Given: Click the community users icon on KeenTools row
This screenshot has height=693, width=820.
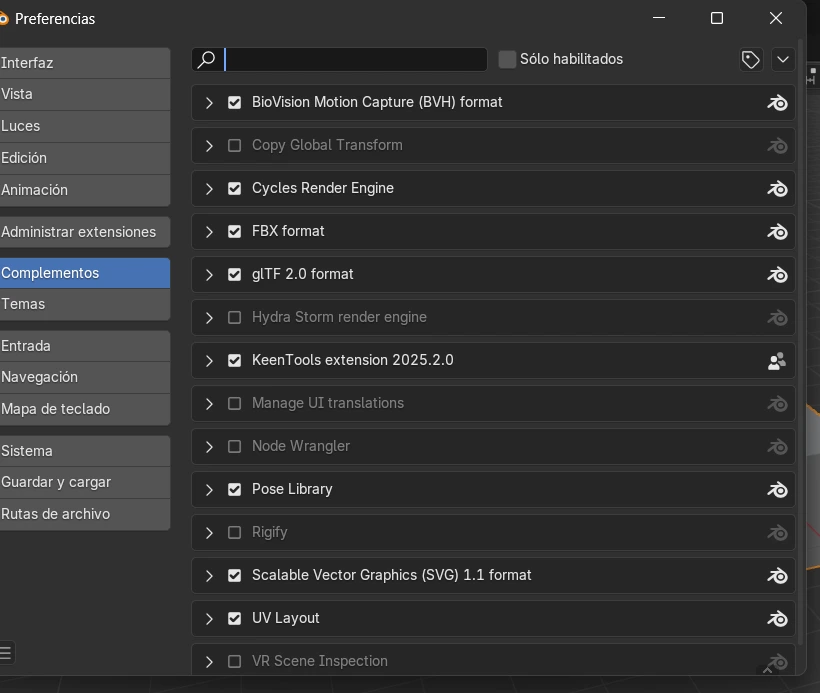Looking at the screenshot, I should point(777,361).
